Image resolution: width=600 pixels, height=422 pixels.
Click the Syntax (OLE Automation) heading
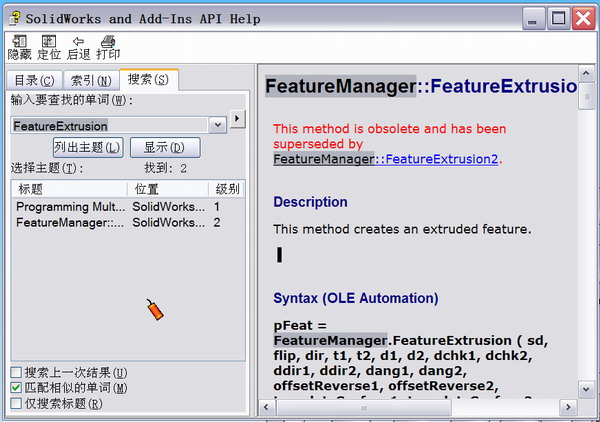[x=356, y=298]
